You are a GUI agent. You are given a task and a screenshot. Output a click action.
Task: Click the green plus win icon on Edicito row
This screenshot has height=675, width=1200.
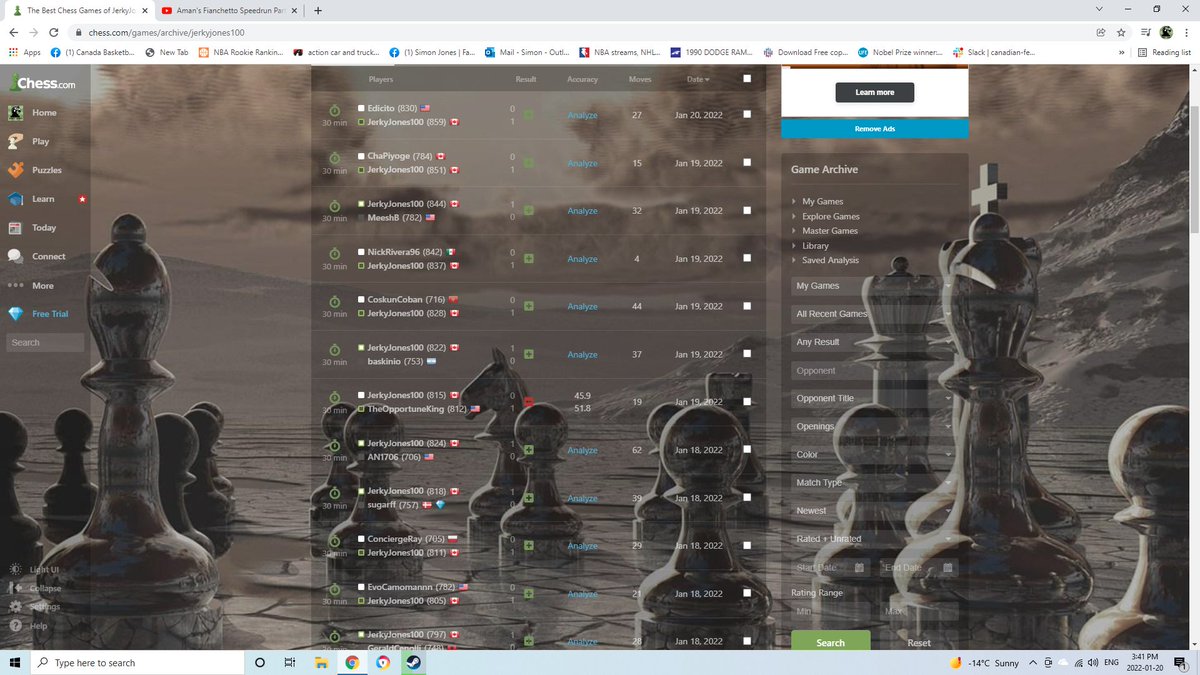coord(528,115)
